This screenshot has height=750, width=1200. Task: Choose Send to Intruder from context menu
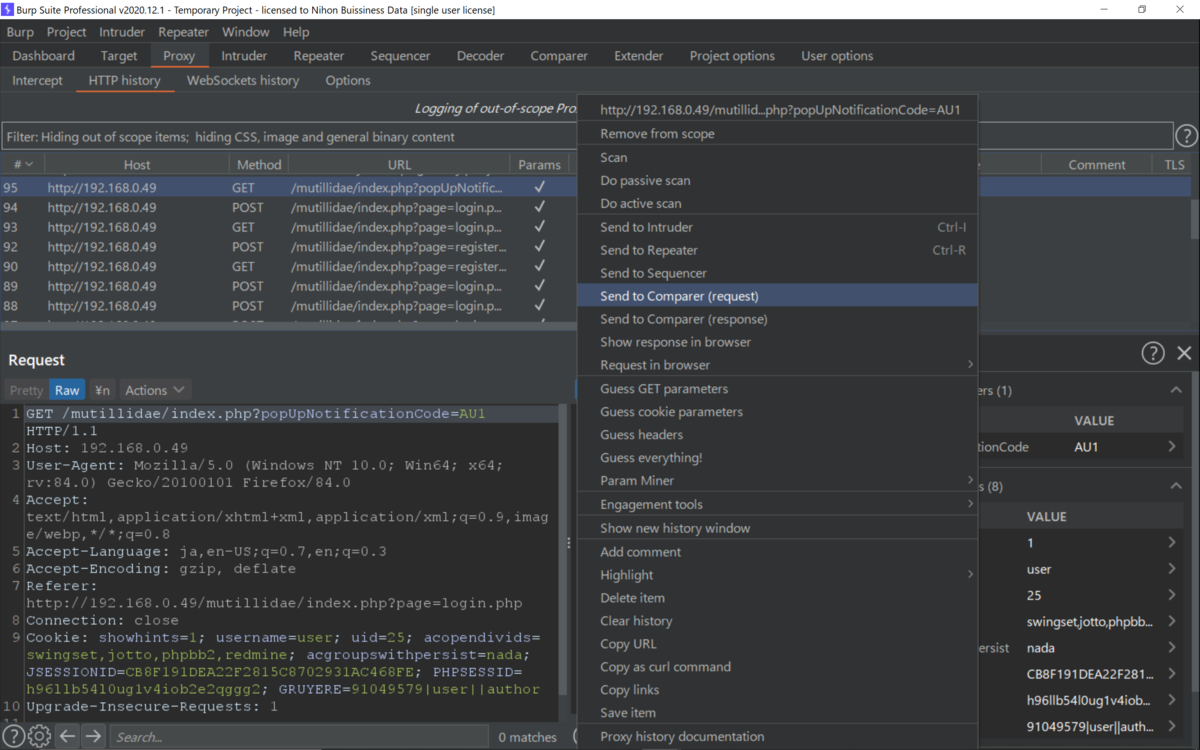pos(776,227)
